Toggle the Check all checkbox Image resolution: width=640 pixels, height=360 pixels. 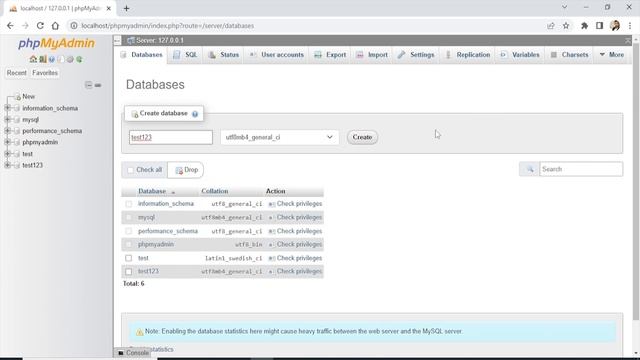[130, 170]
